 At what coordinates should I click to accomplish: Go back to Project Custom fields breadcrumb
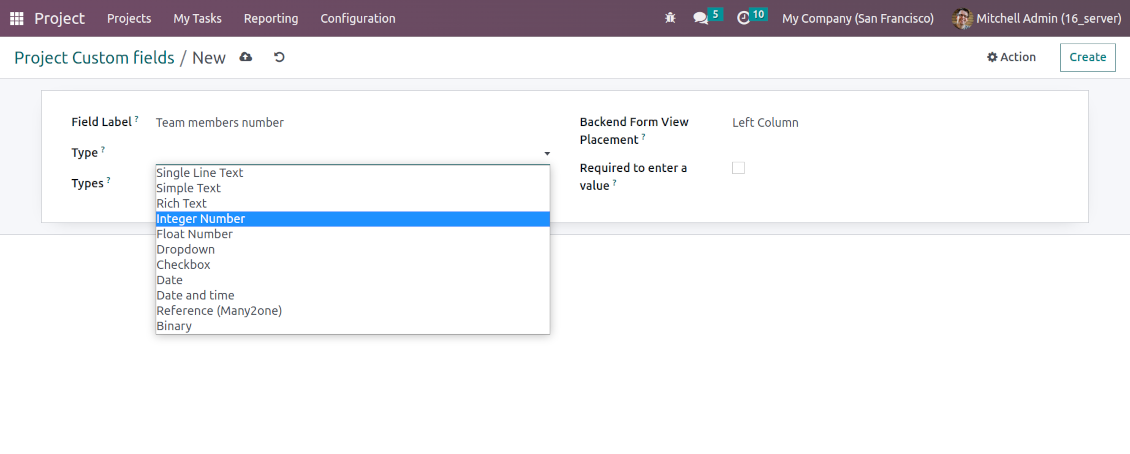pyautogui.click(x=94, y=58)
